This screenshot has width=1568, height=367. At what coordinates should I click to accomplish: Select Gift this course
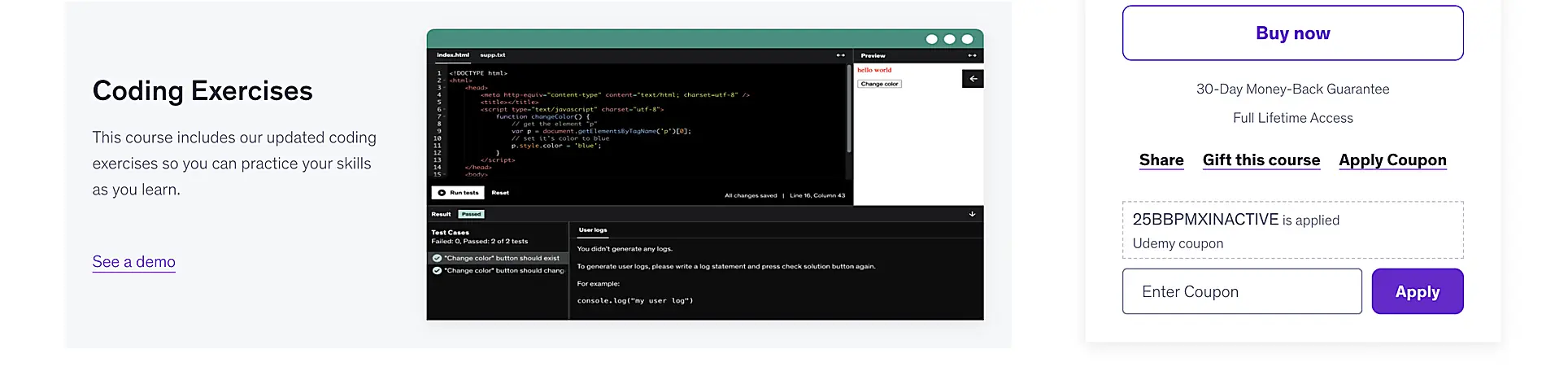tap(1261, 160)
